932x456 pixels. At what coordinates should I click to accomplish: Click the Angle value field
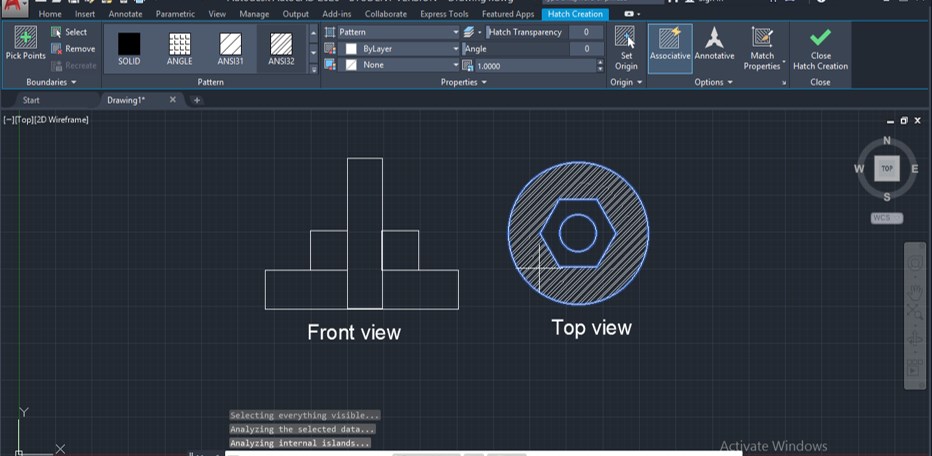[586, 49]
